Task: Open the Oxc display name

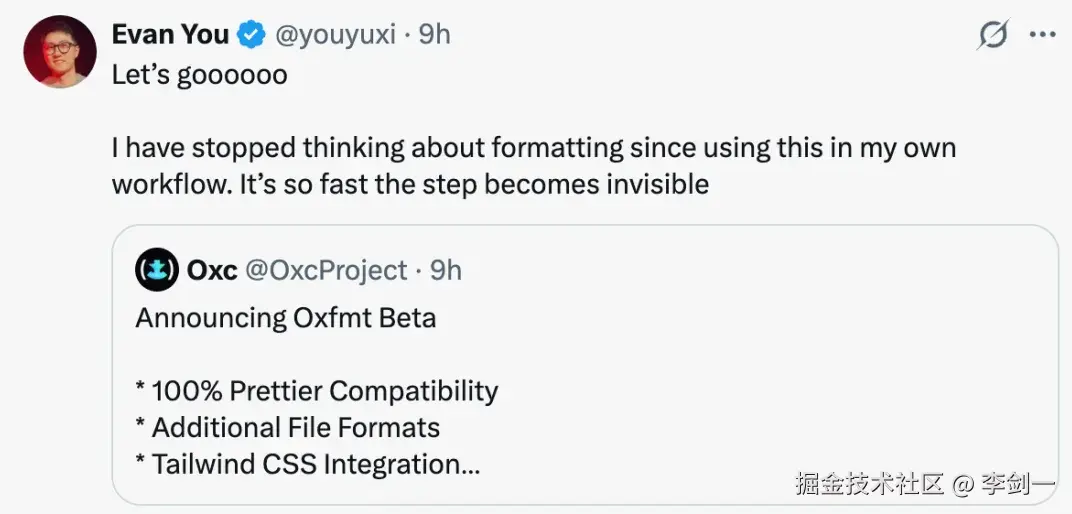Action: [x=212, y=270]
